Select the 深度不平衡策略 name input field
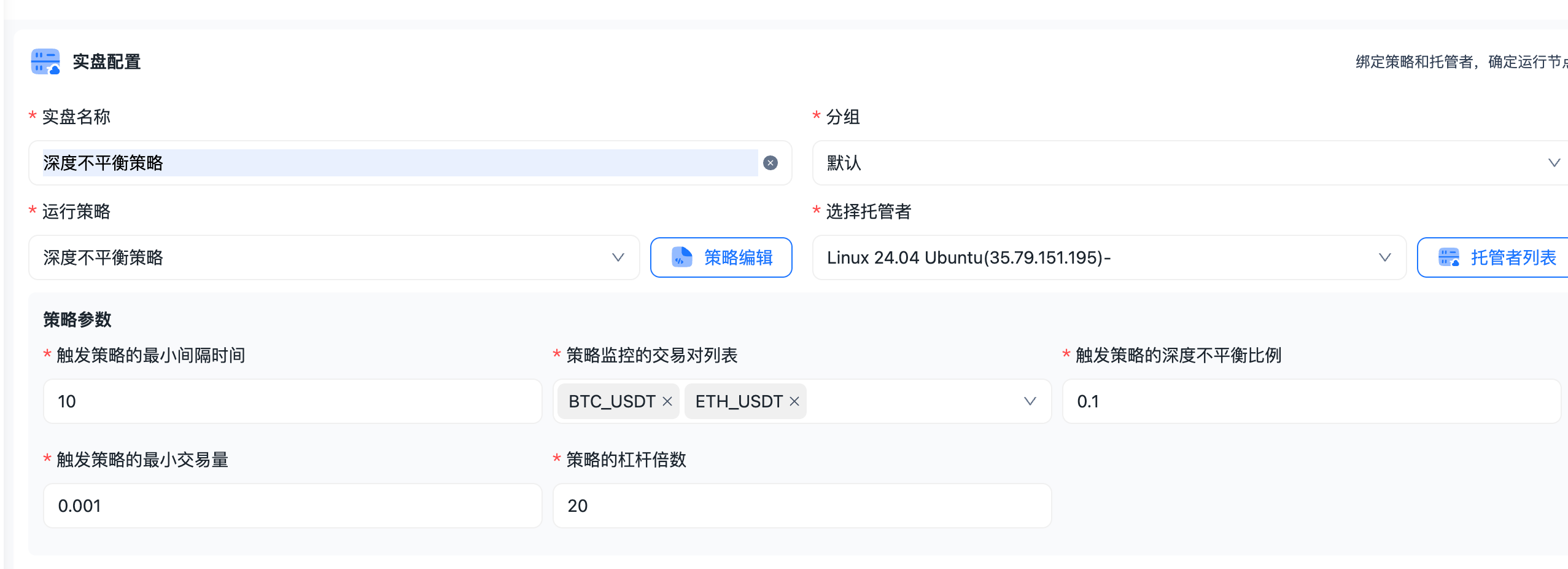Viewport: 1568px width, 569px height. tap(368, 163)
